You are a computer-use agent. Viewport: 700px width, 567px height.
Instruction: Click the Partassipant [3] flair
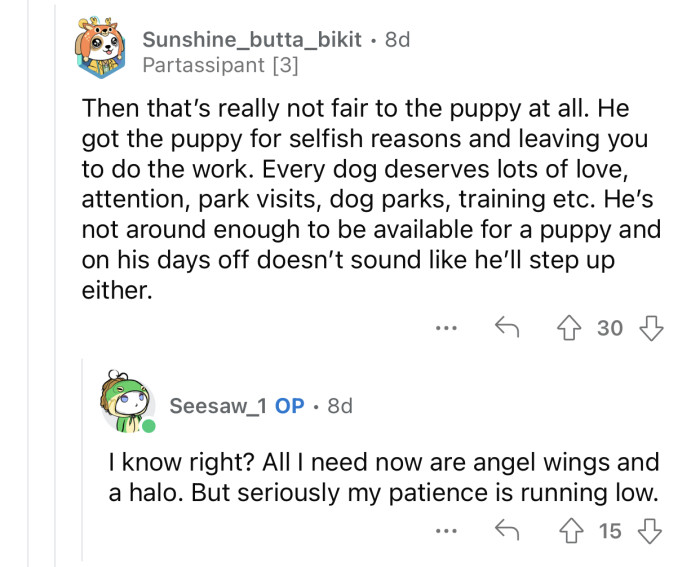tap(220, 66)
